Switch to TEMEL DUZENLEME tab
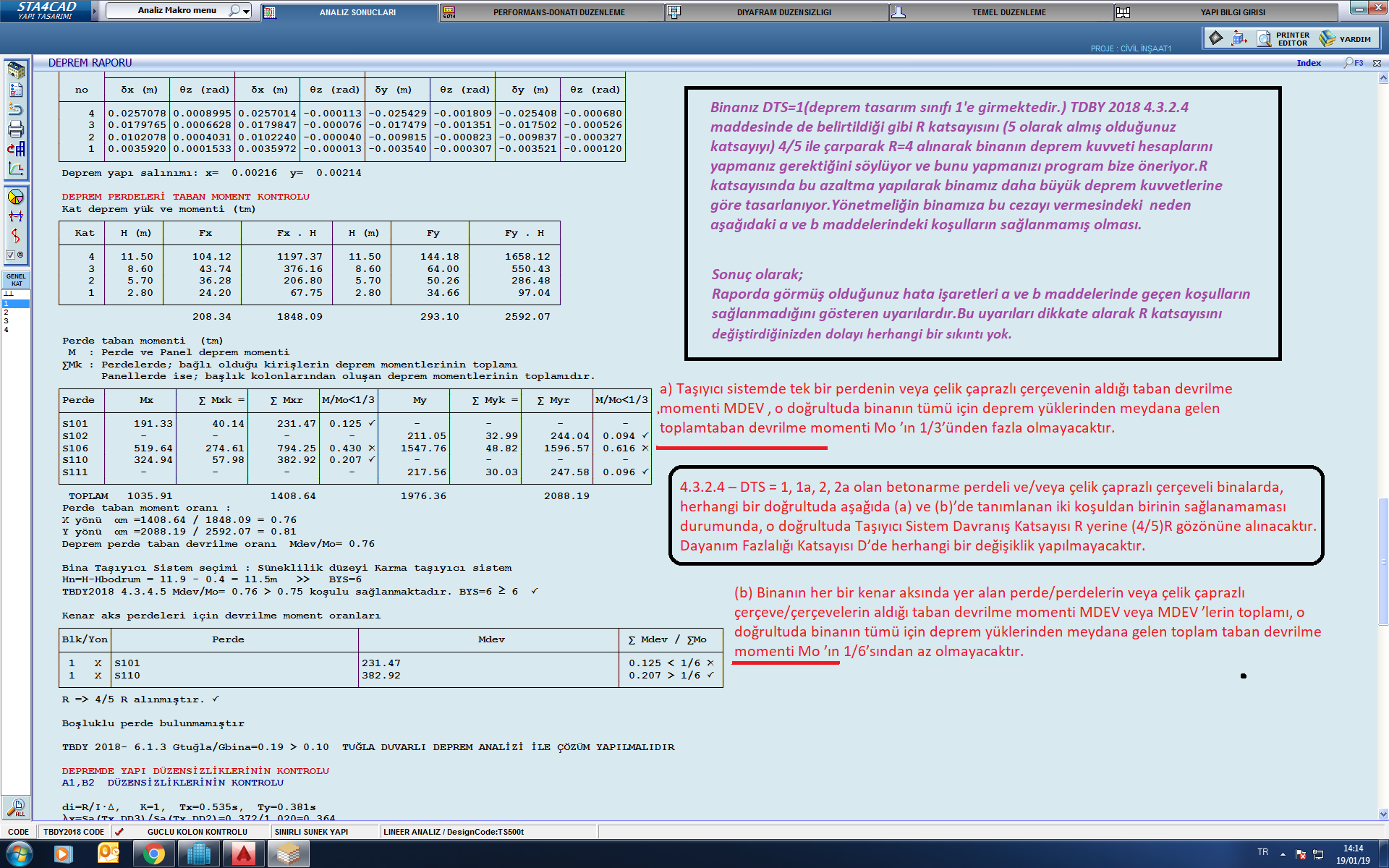1389x868 pixels. click(1008, 12)
